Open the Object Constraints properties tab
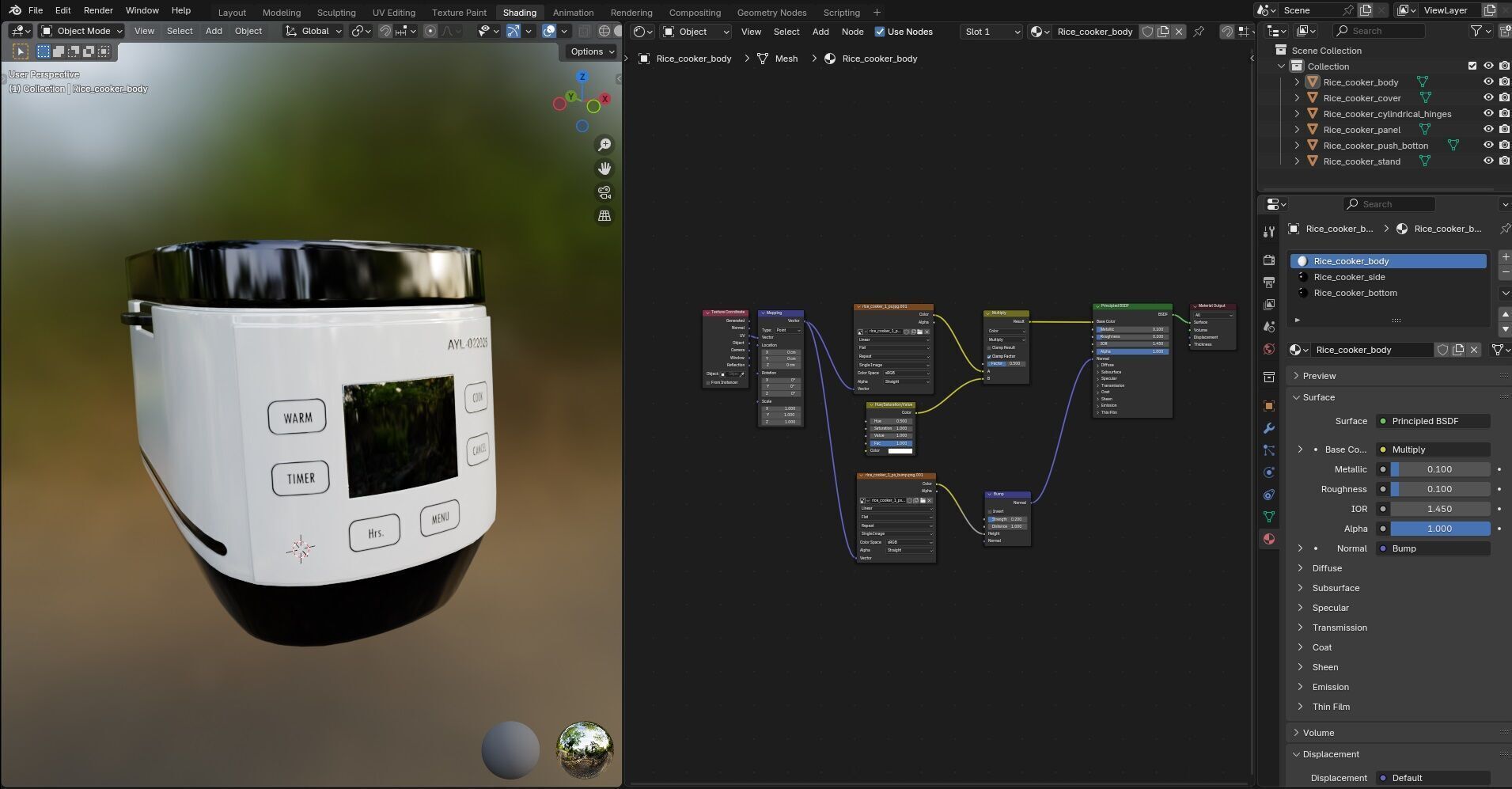 point(1269,495)
